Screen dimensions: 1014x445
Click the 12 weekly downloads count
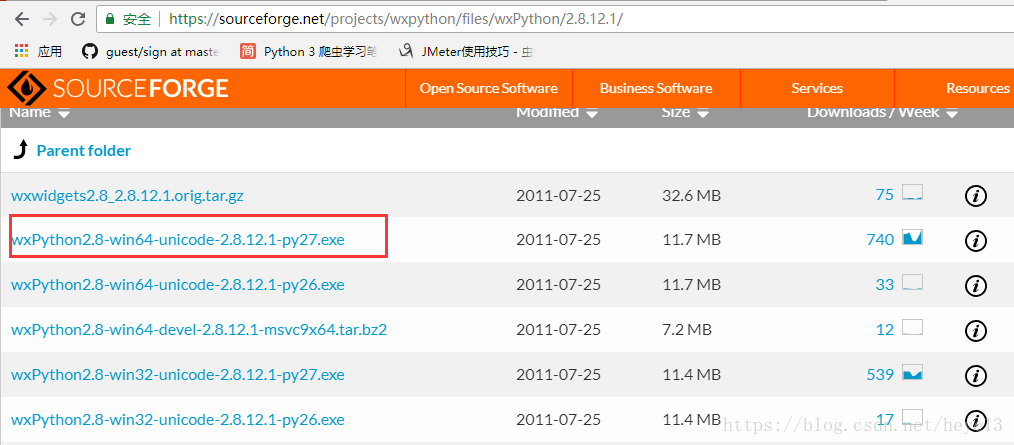(x=885, y=330)
